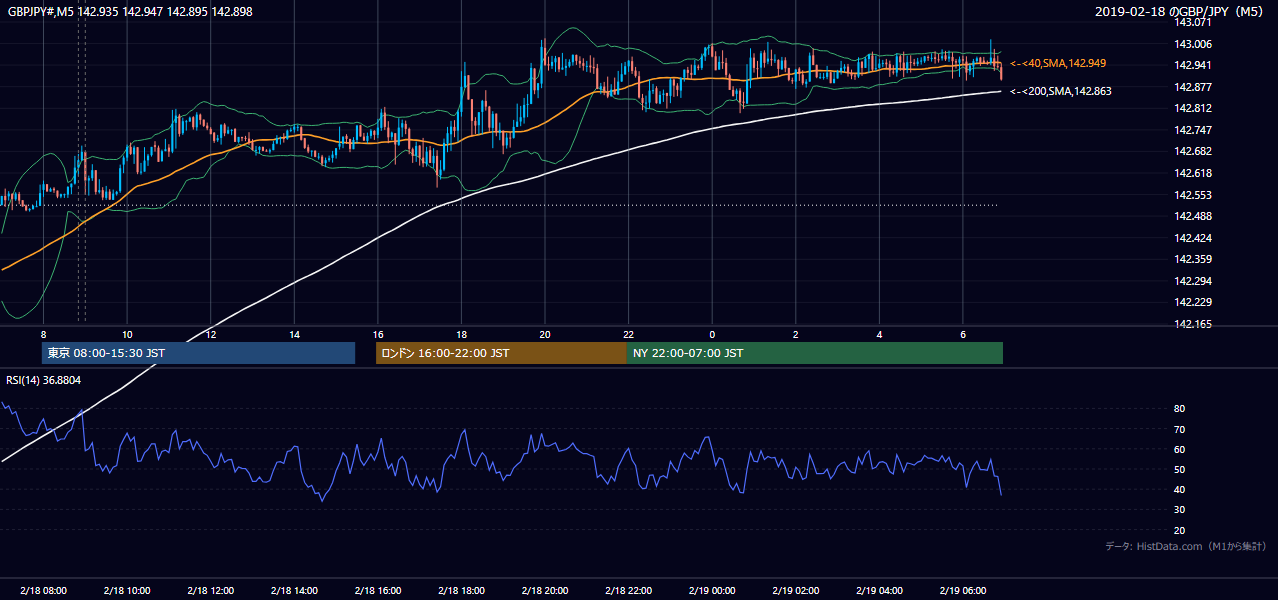Select the orange 40 SMA label 142.949
Image resolution: width=1278 pixels, height=600 pixels.
(1058, 63)
